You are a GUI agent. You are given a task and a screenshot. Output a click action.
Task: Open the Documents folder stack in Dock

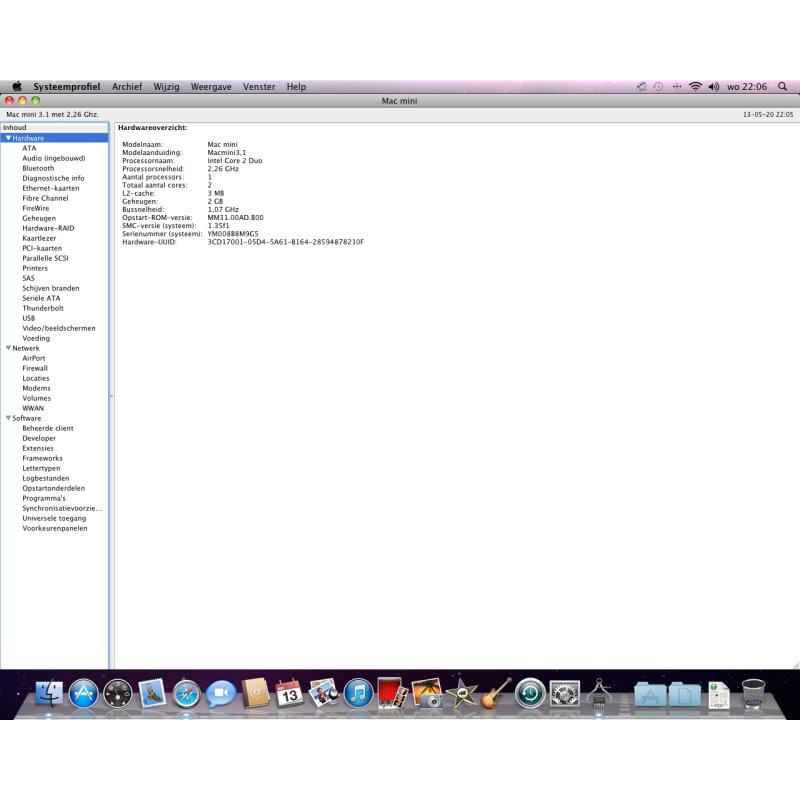click(x=684, y=694)
